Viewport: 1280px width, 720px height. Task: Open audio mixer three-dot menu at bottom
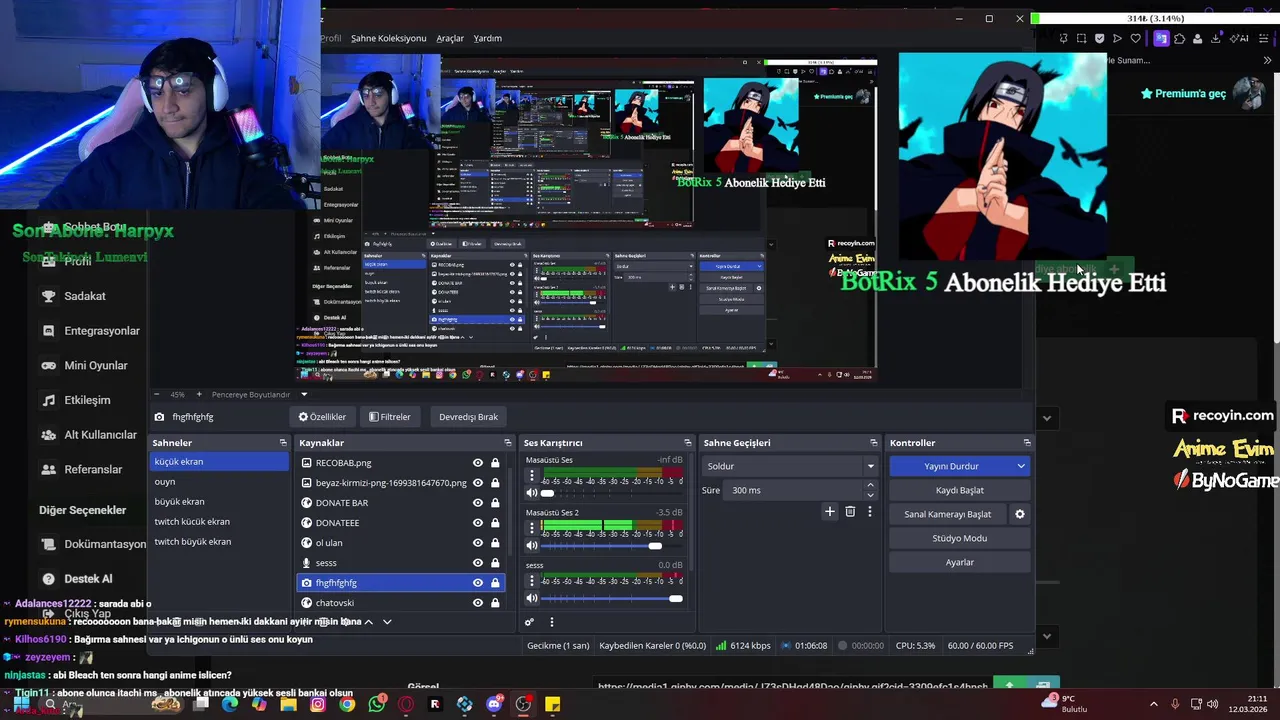tap(551, 622)
